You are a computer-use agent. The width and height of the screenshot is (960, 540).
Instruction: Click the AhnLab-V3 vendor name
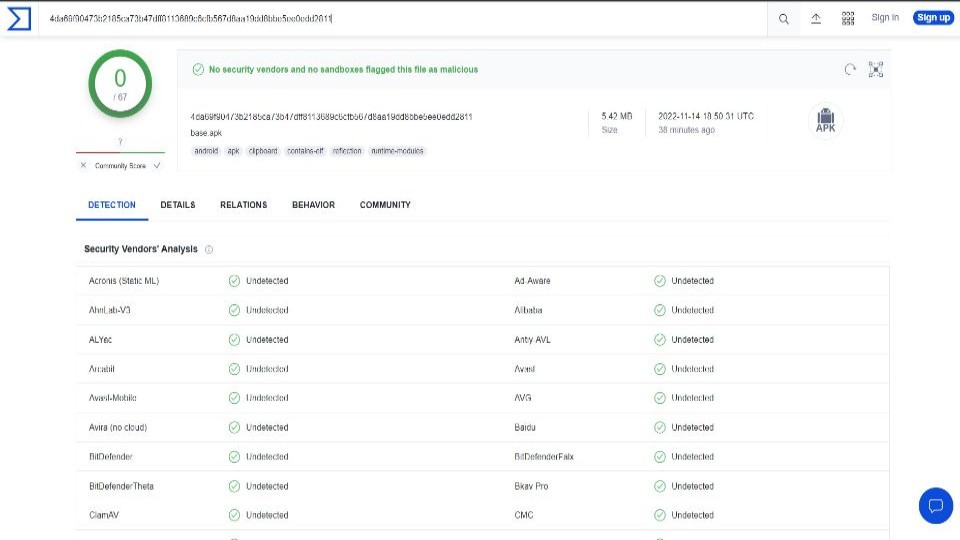[x=110, y=310]
